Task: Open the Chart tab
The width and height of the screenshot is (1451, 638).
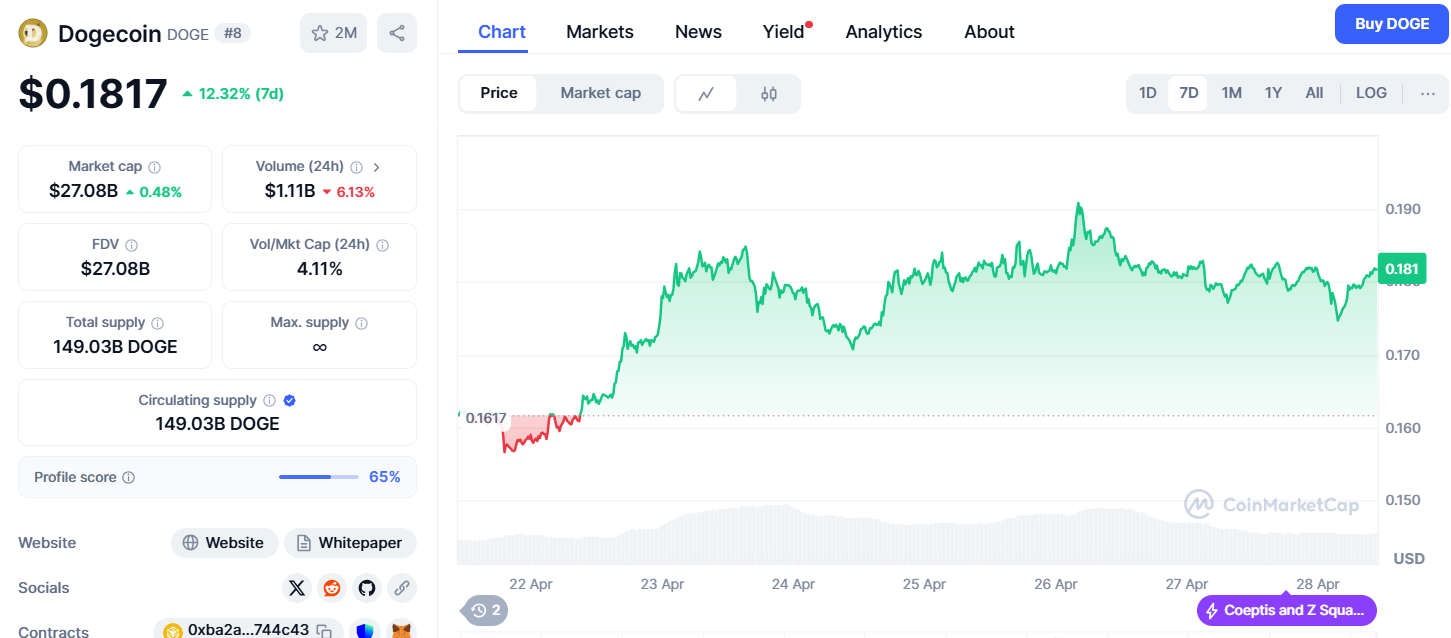Action: 502,32
